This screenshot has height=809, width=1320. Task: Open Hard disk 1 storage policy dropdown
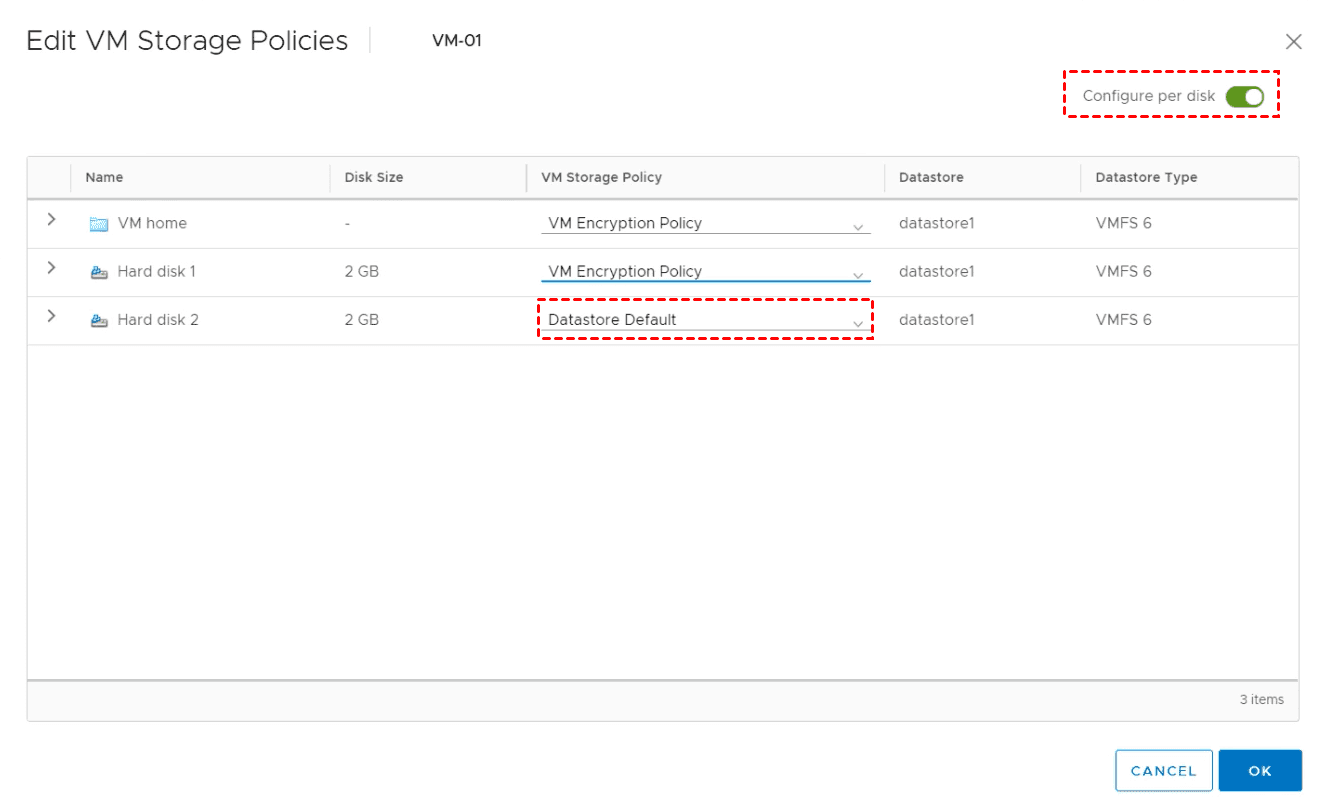(x=705, y=272)
